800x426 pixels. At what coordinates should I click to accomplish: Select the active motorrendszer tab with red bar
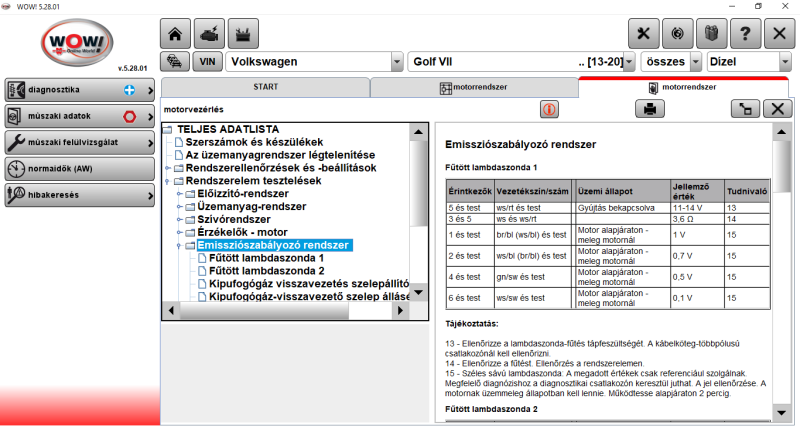pyautogui.click(x=683, y=87)
